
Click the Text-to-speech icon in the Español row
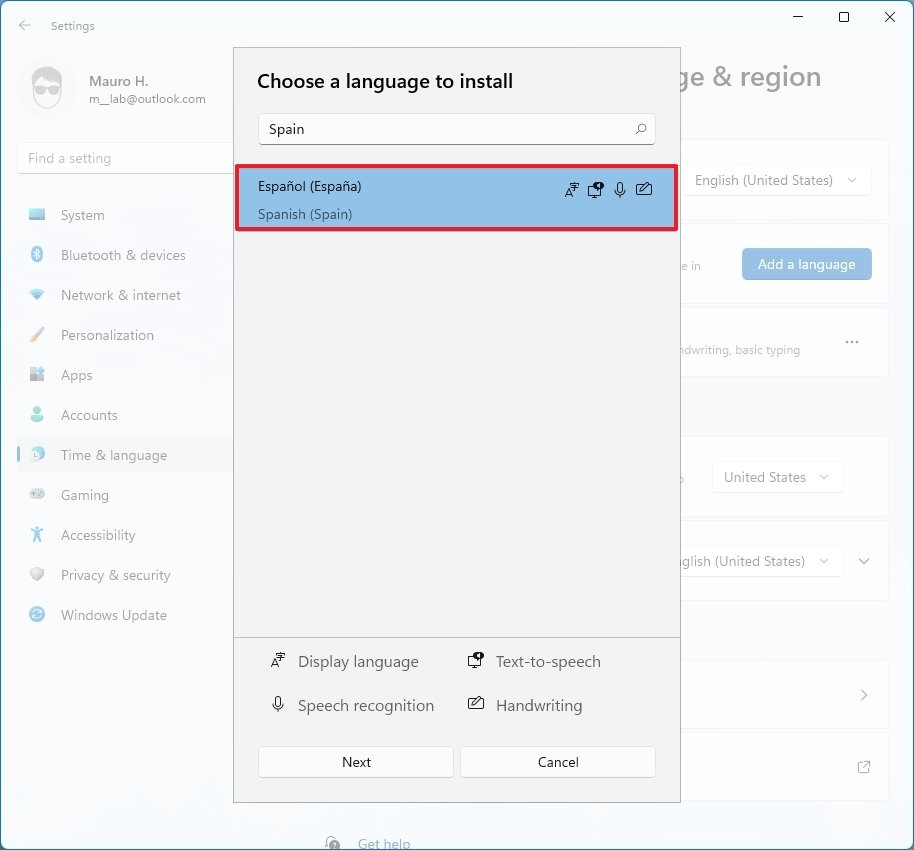click(x=595, y=189)
